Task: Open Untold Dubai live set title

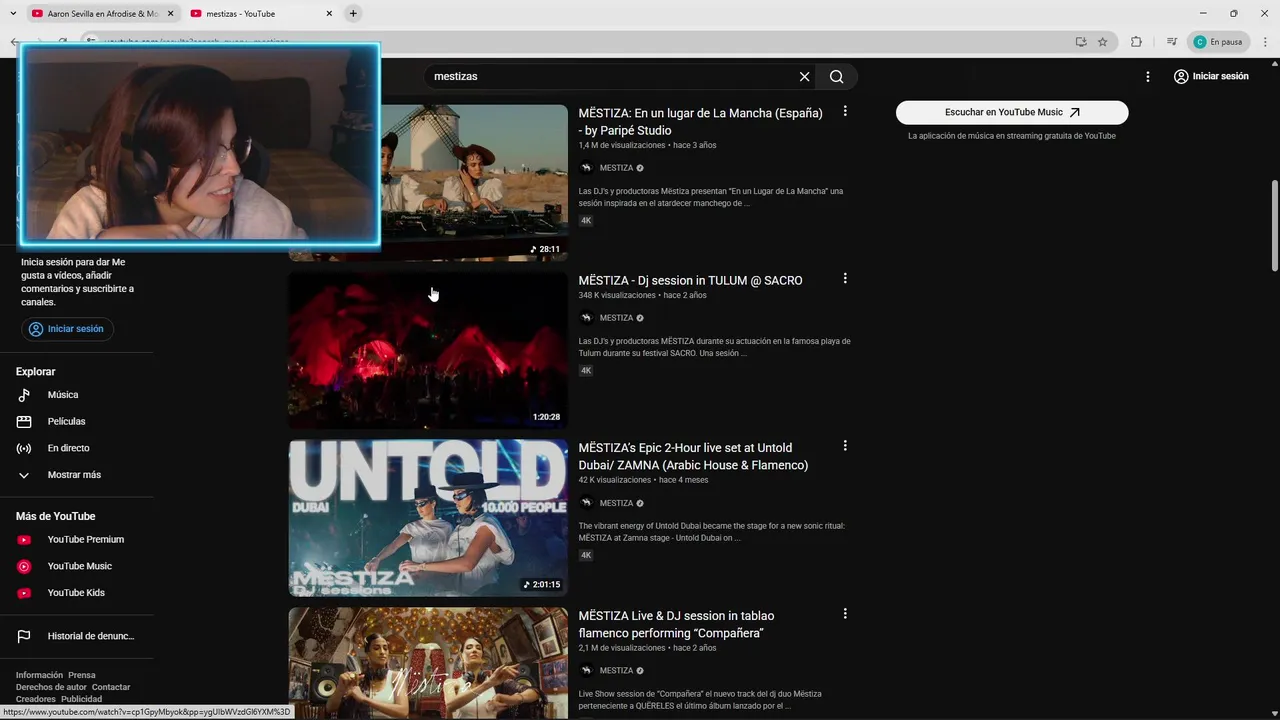Action: (x=693, y=456)
